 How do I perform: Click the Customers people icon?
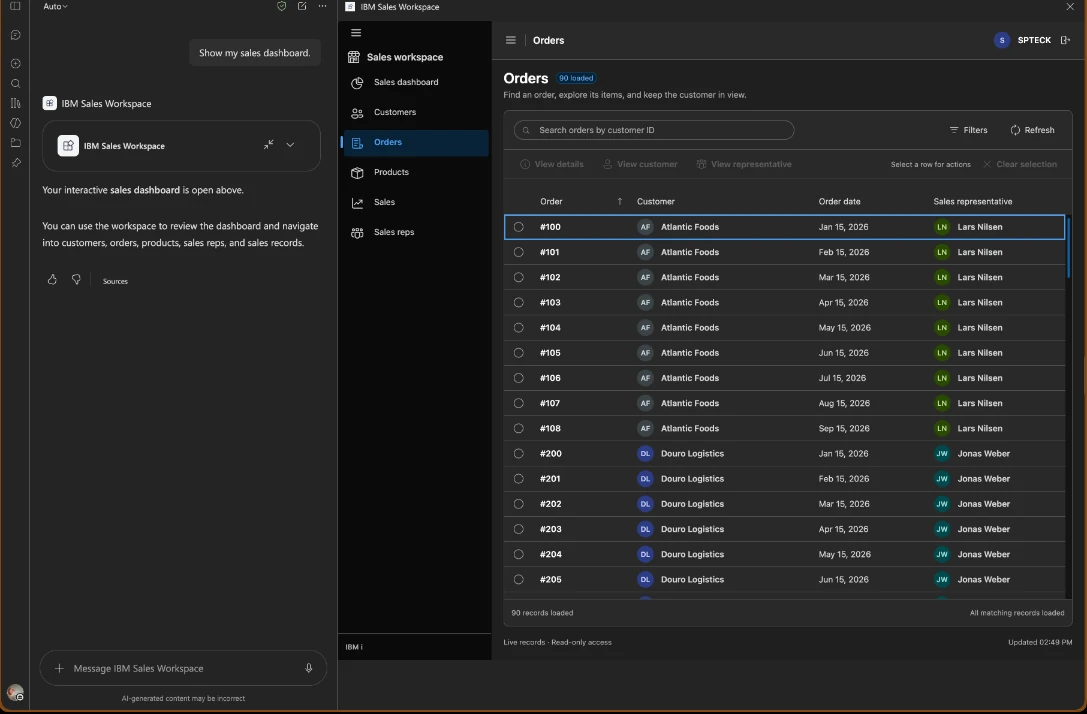pos(357,113)
